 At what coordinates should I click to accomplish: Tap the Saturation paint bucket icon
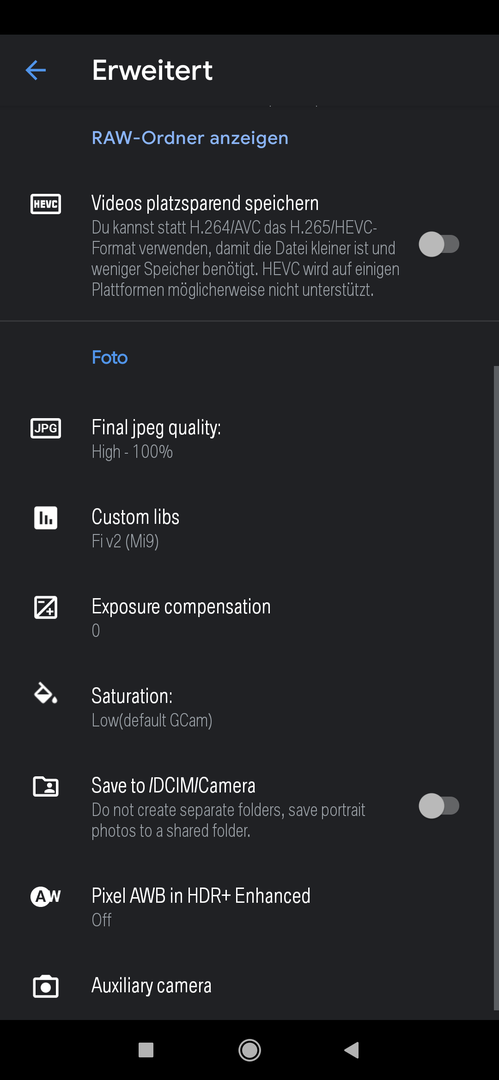click(x=45, y=694)
